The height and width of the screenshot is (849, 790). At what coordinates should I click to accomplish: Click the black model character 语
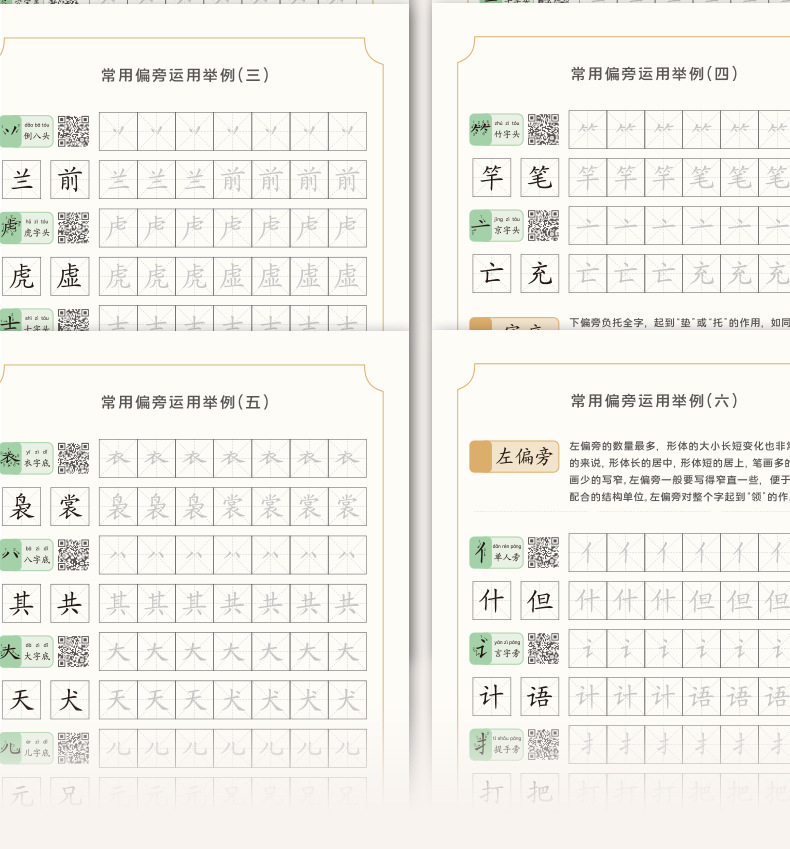pyautogui.click(x=539, y=696)
